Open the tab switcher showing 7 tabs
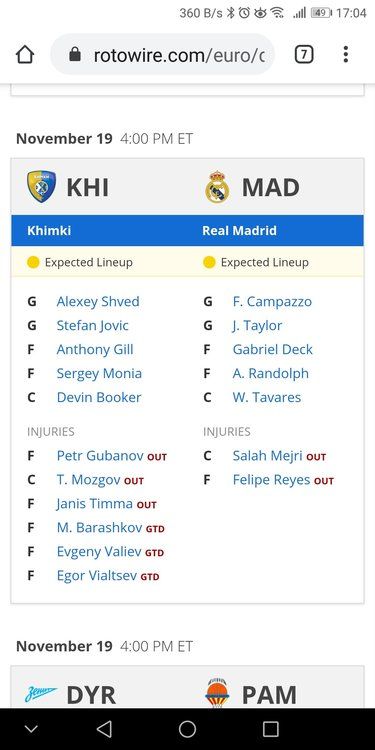The width and height of the screenshot is (375, 750). point(304,55)
